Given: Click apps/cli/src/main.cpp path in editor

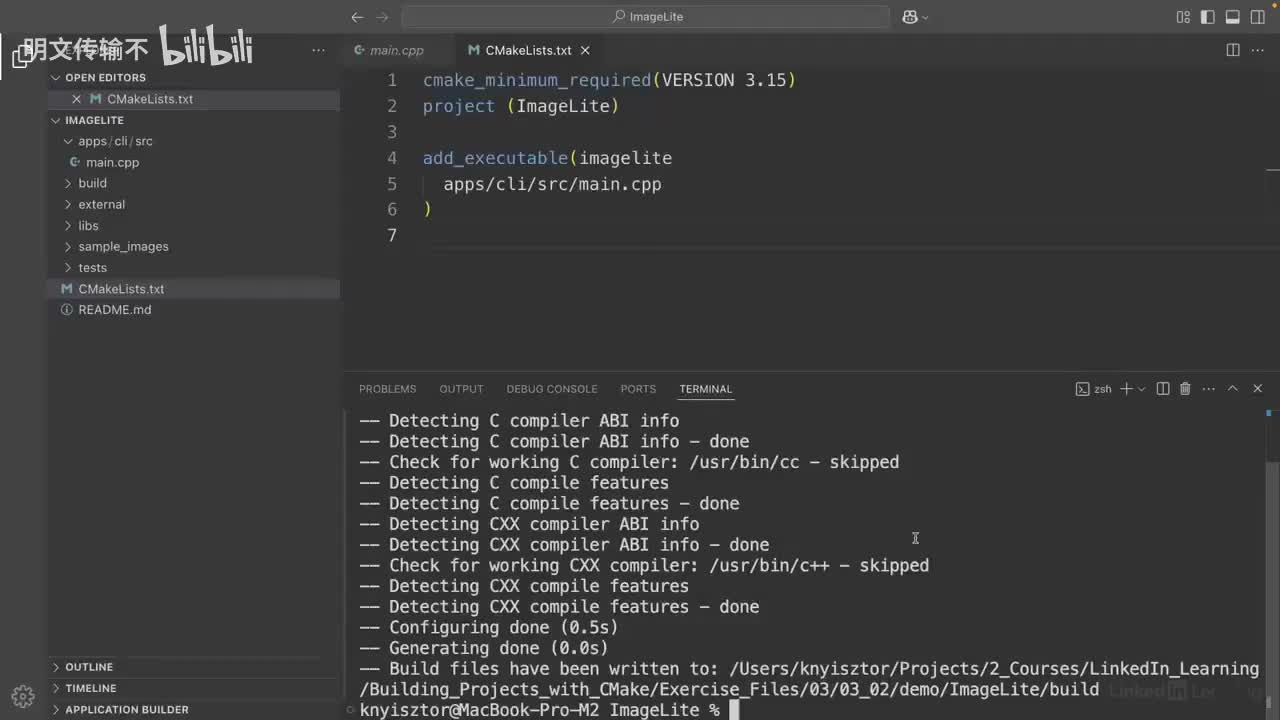Looking at the screenshot, I should (x=552, y=184).
